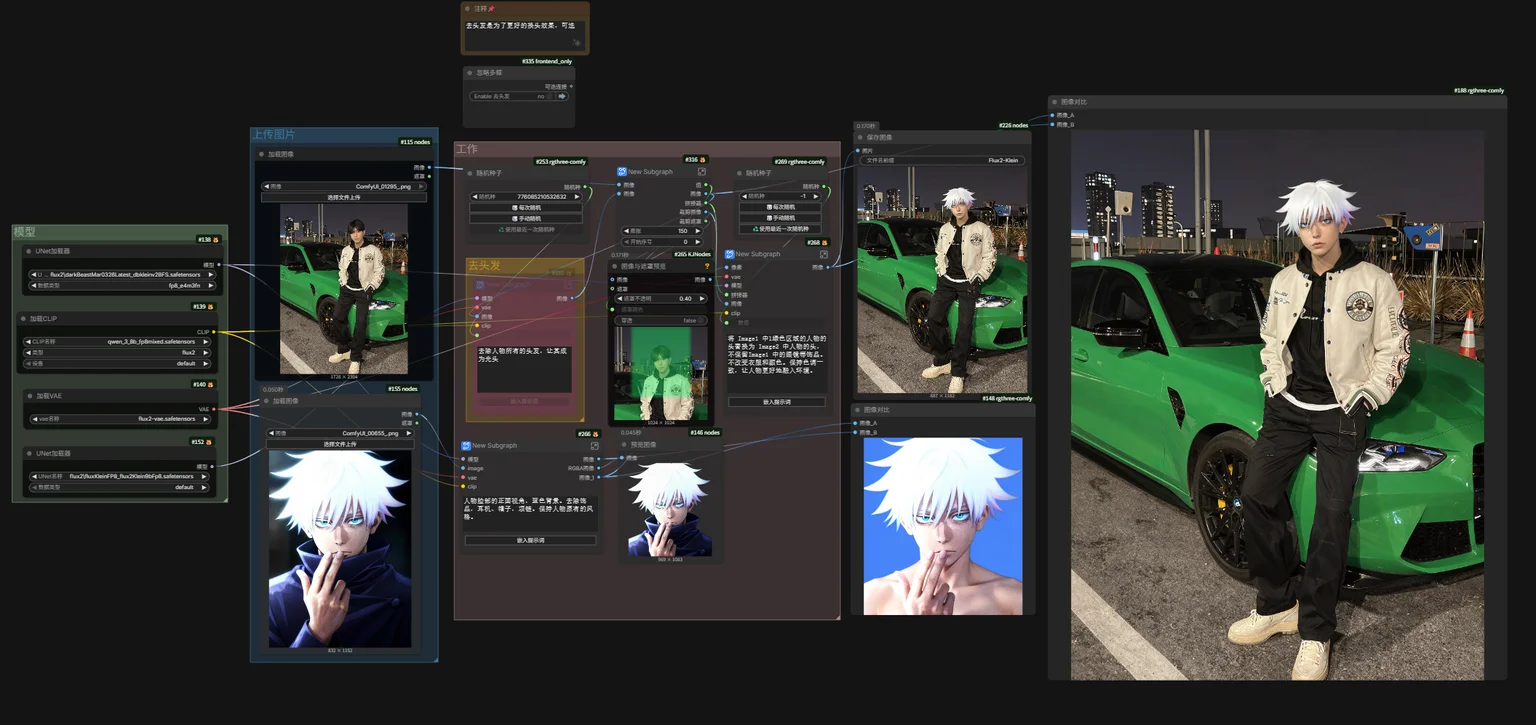Click 选择文件上传 under ComfyUI_00655_.png
This screenshot has width=1536, height=725.
click(x=340, y=444)
